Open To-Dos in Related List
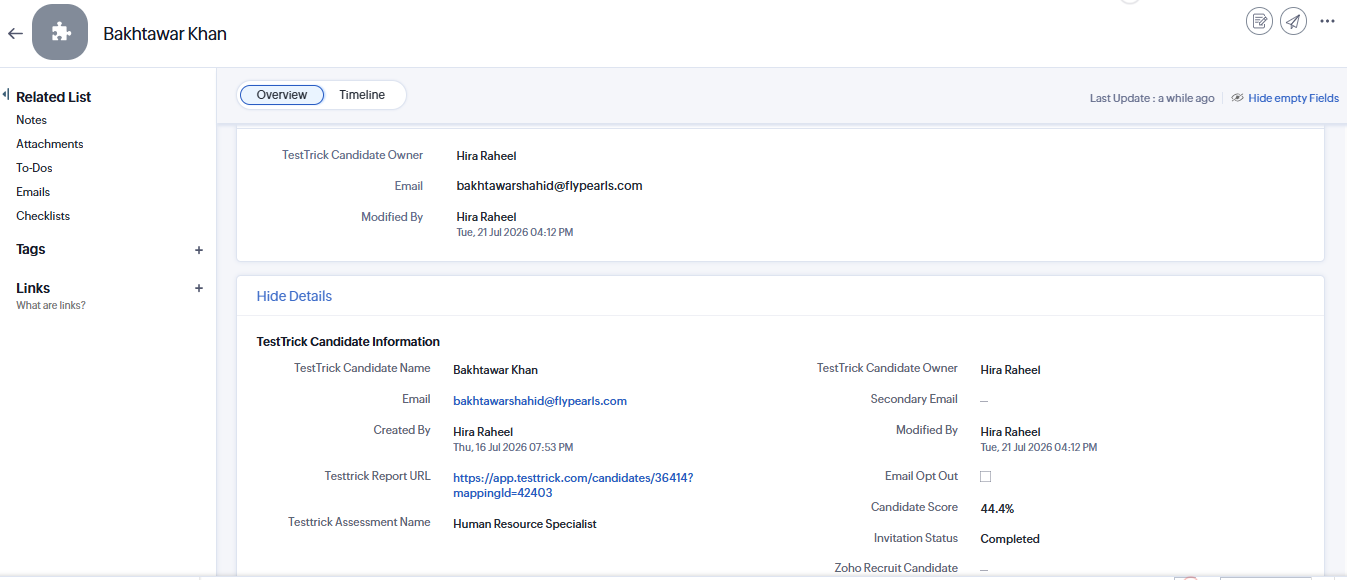The height and width of the screenshot is (580, 1347). tap(34, 168)
